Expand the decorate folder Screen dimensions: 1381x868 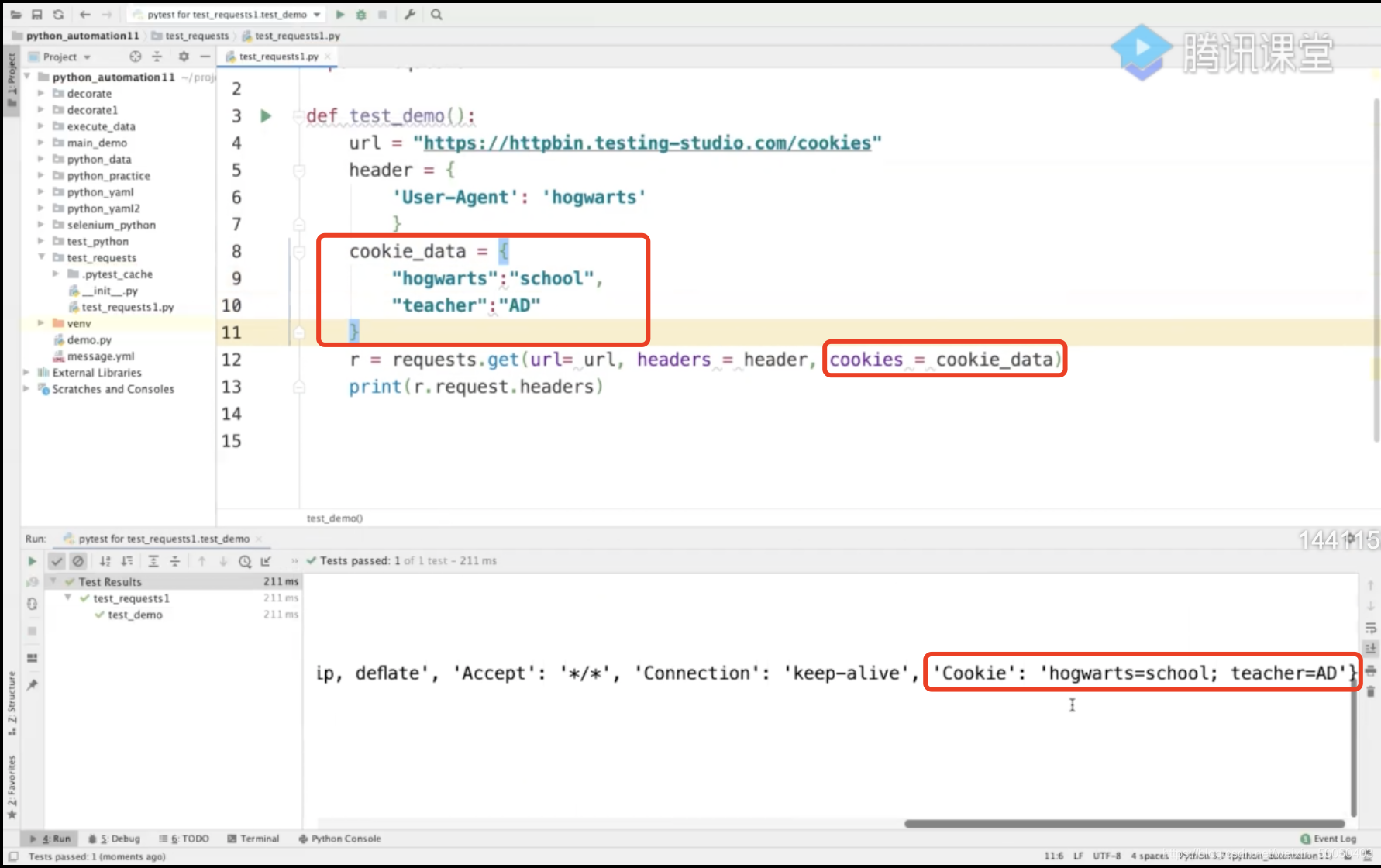(x=41, y=93)
